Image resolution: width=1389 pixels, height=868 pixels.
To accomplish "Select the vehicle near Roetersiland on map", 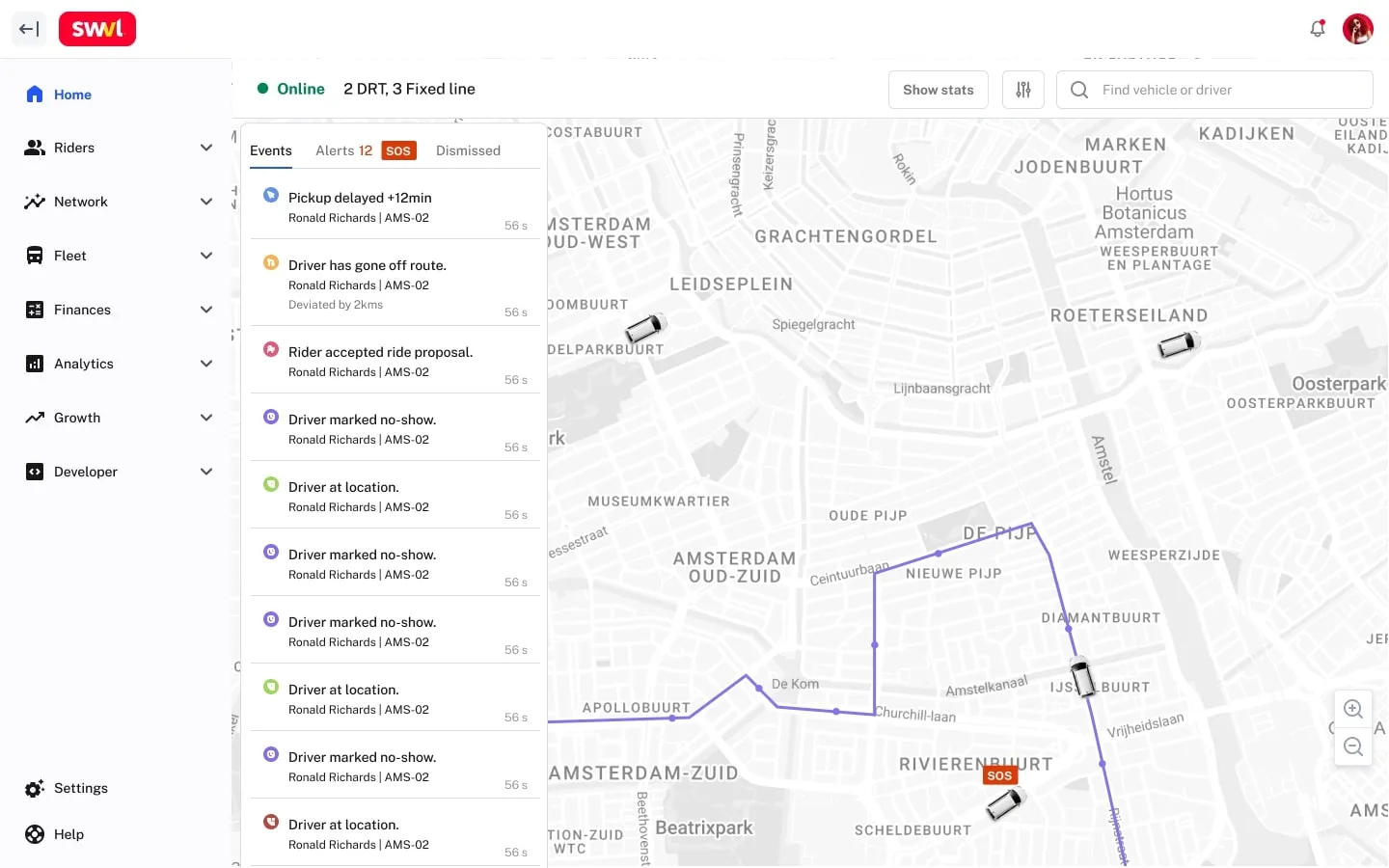I will point(1178,344).
